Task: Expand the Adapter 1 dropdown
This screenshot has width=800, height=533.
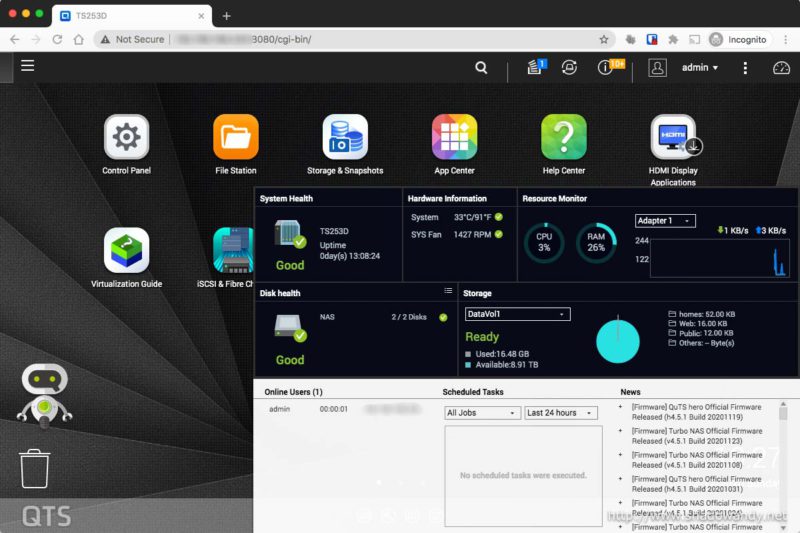Action: (665, 221)
